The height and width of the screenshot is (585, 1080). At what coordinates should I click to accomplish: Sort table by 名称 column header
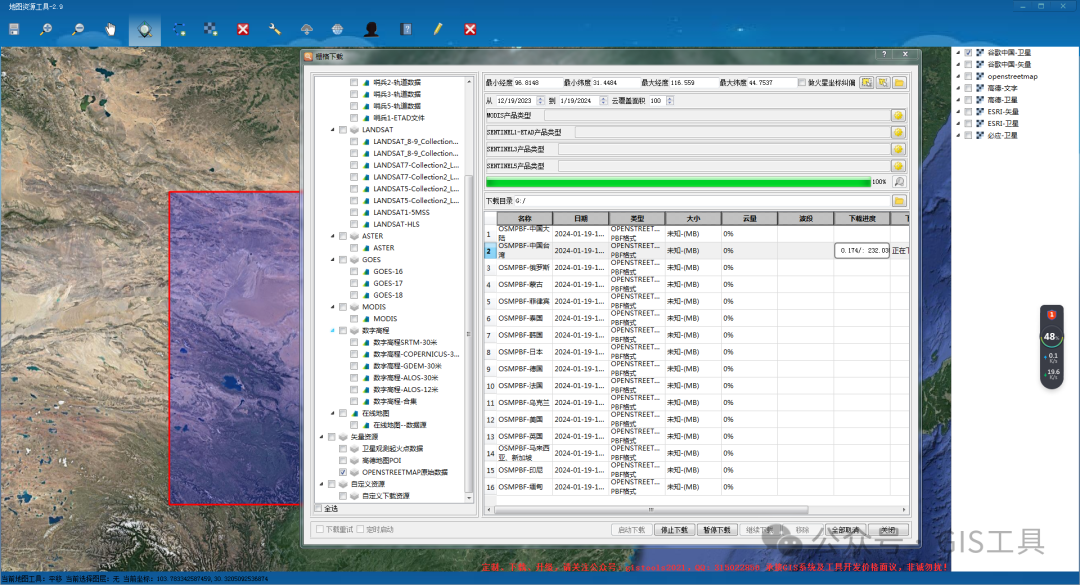525,218
